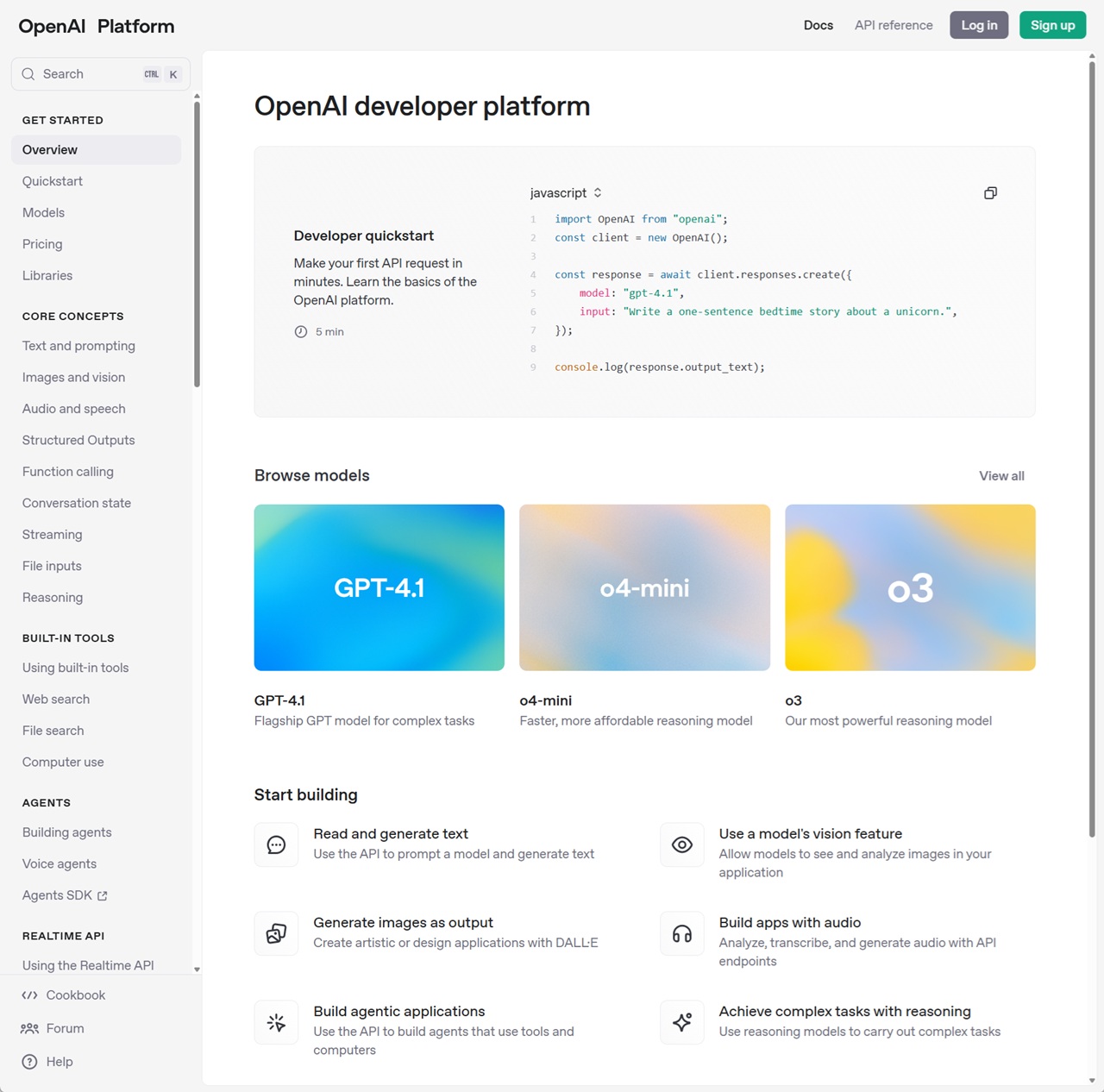Click the search magnifier icon

point(28,74)
